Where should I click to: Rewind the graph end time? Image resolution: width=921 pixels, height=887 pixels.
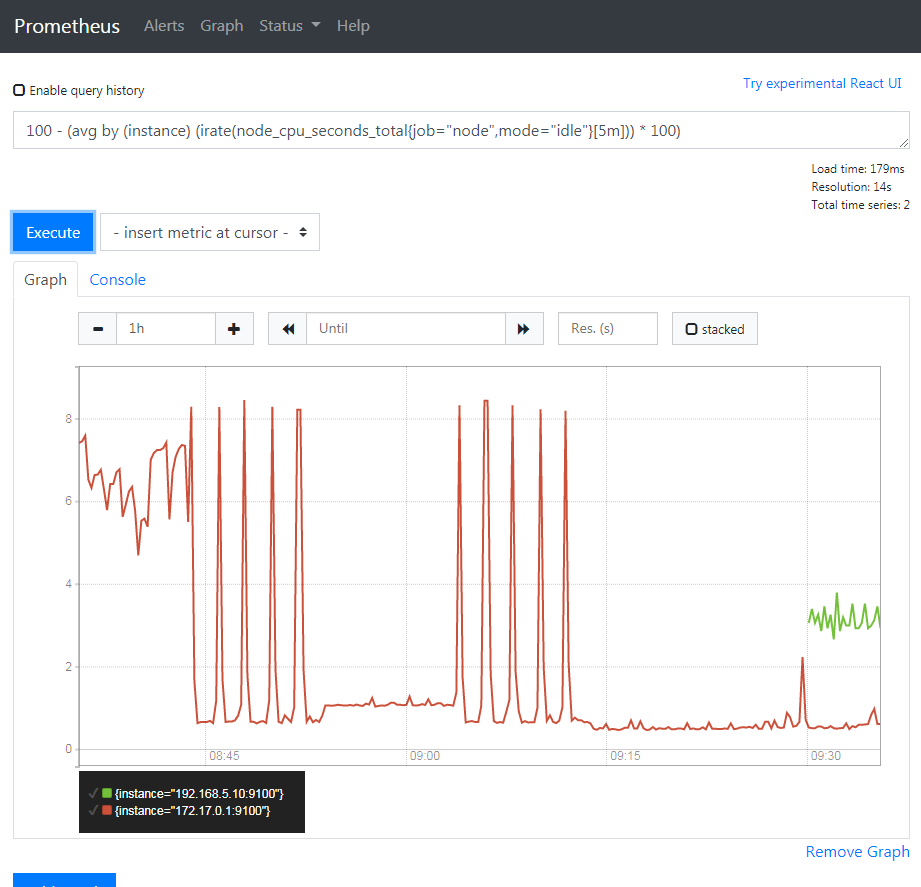pyautogui.click(x=288, y=328)
